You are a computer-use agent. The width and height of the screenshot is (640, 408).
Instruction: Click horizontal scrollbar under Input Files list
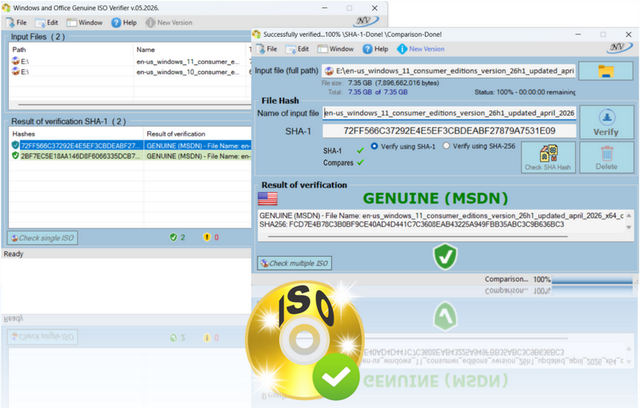point(135,104)
